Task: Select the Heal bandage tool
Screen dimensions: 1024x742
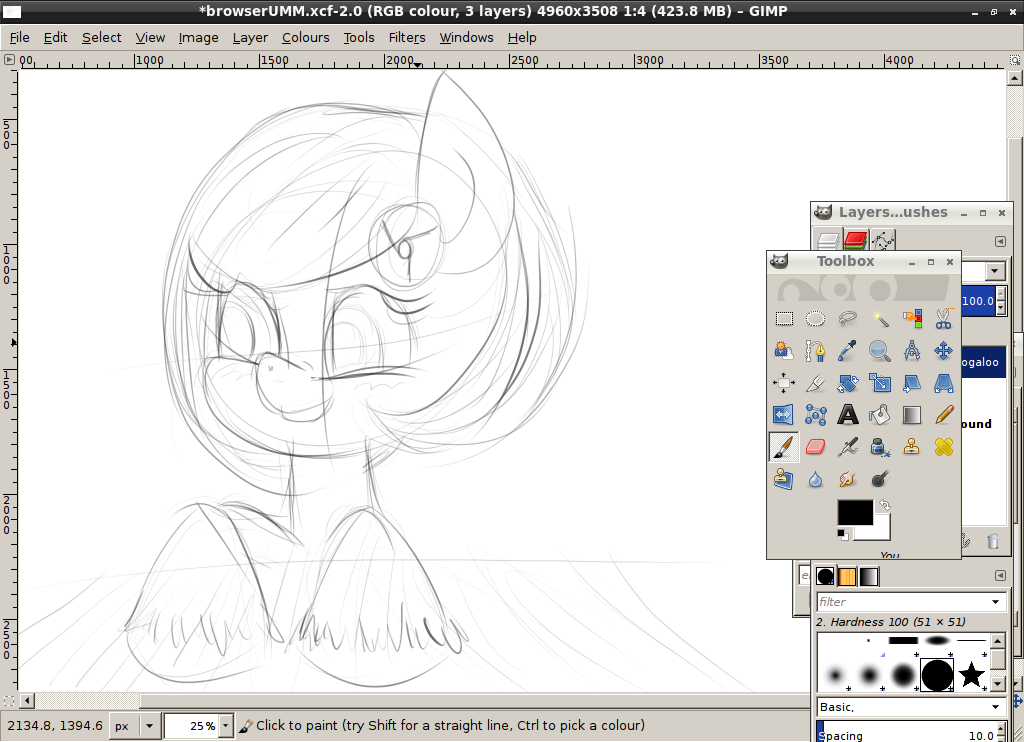Action: (x=944, y=447)
